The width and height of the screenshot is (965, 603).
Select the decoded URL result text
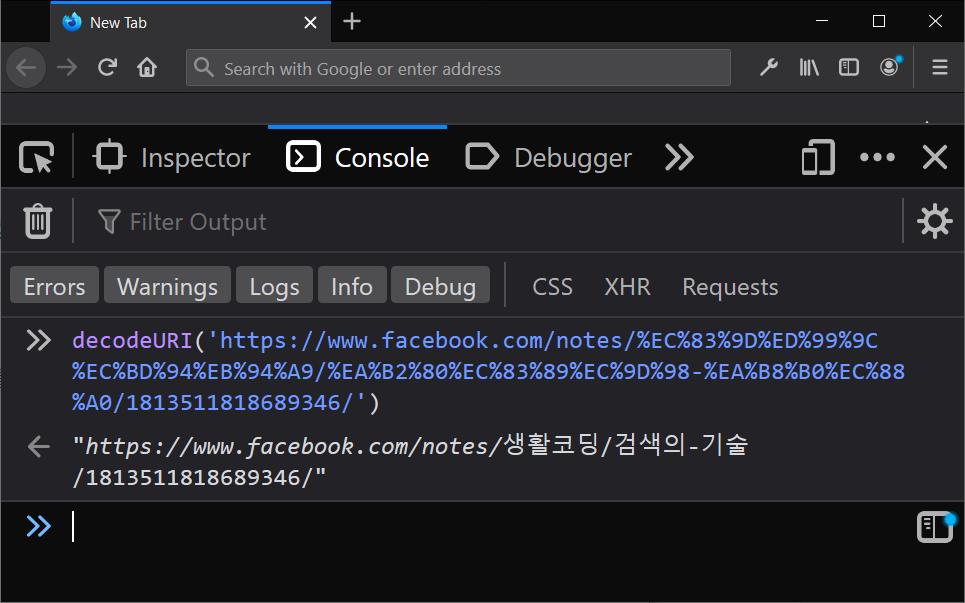[410, 461]
